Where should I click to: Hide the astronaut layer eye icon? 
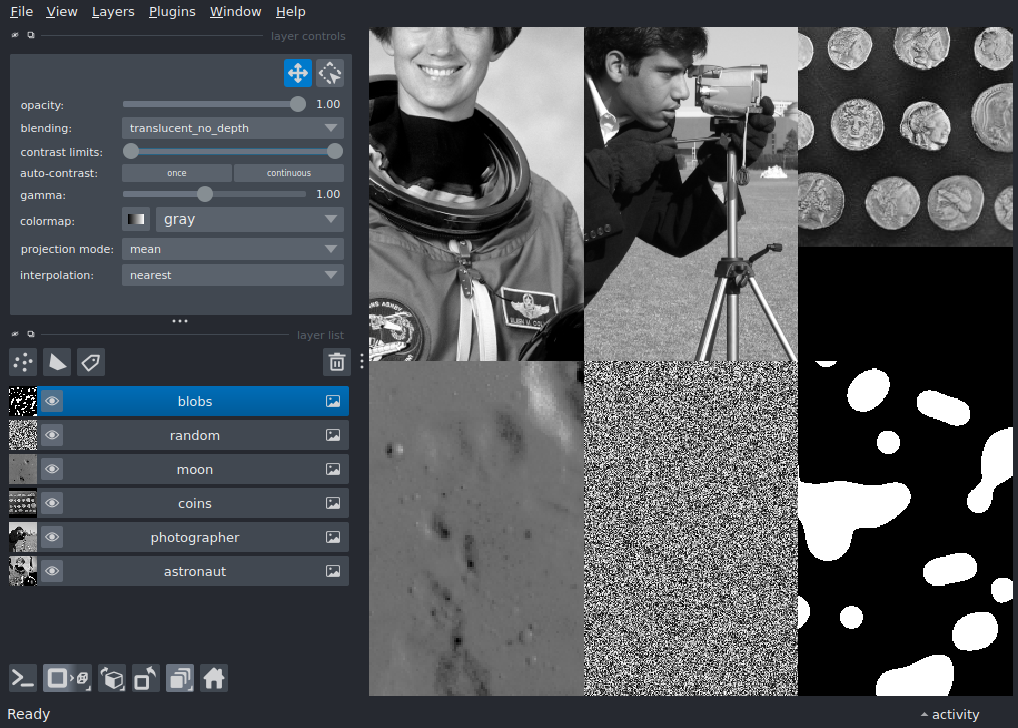pos(52,572)
